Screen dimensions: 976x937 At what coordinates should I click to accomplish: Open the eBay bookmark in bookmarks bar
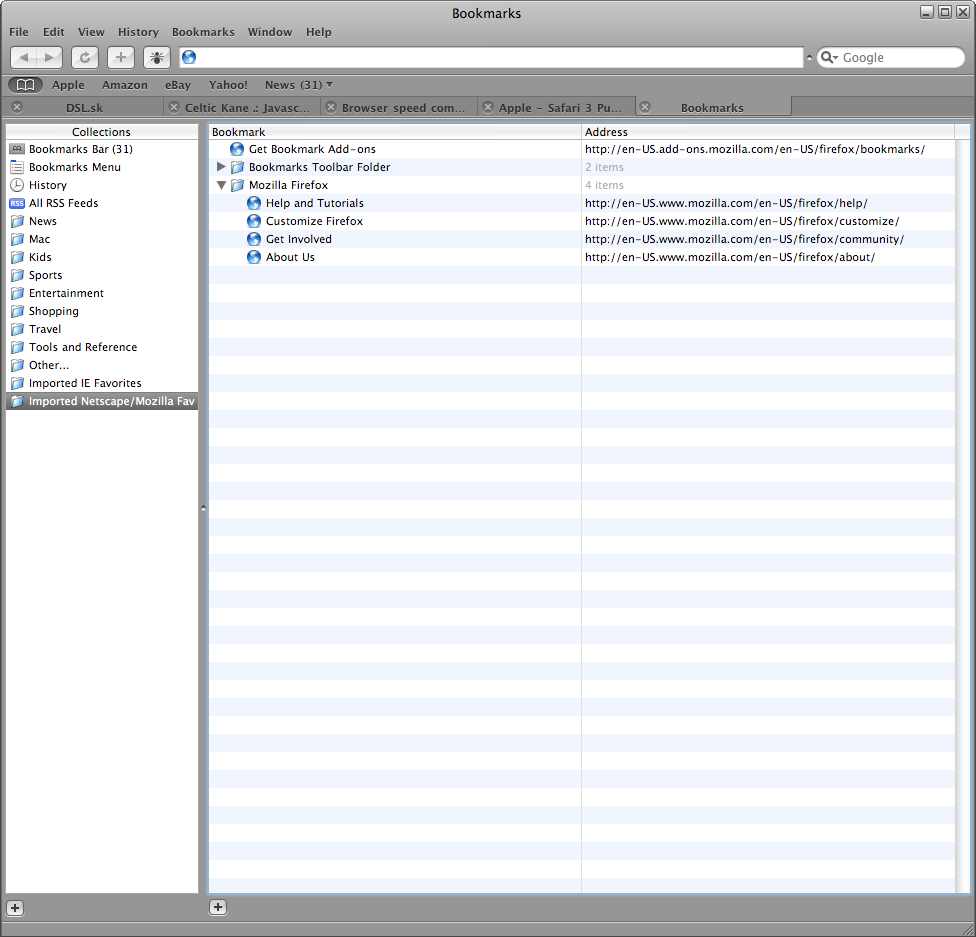177,85
